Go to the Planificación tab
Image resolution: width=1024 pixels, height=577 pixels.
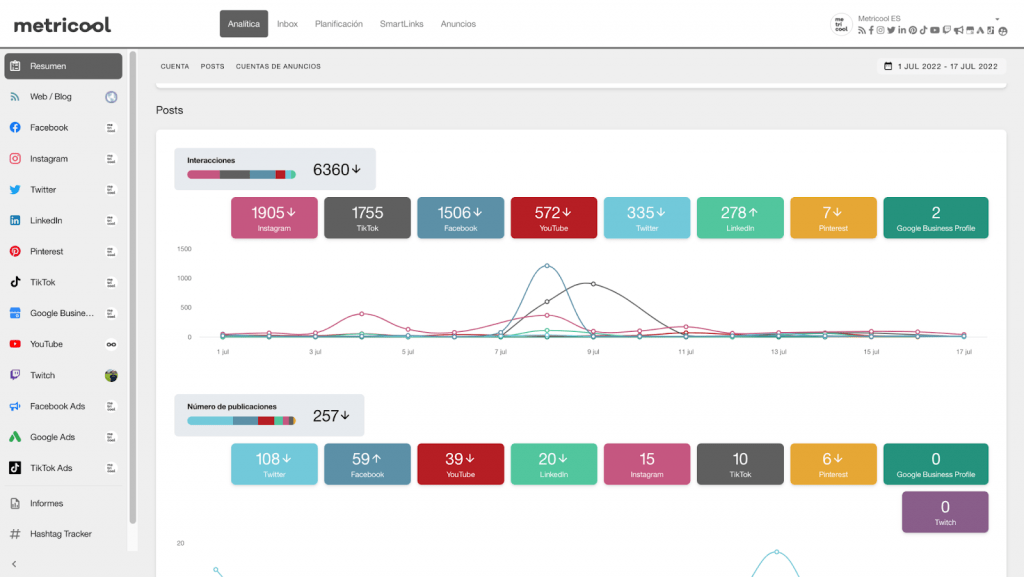[x=339, y=23]
